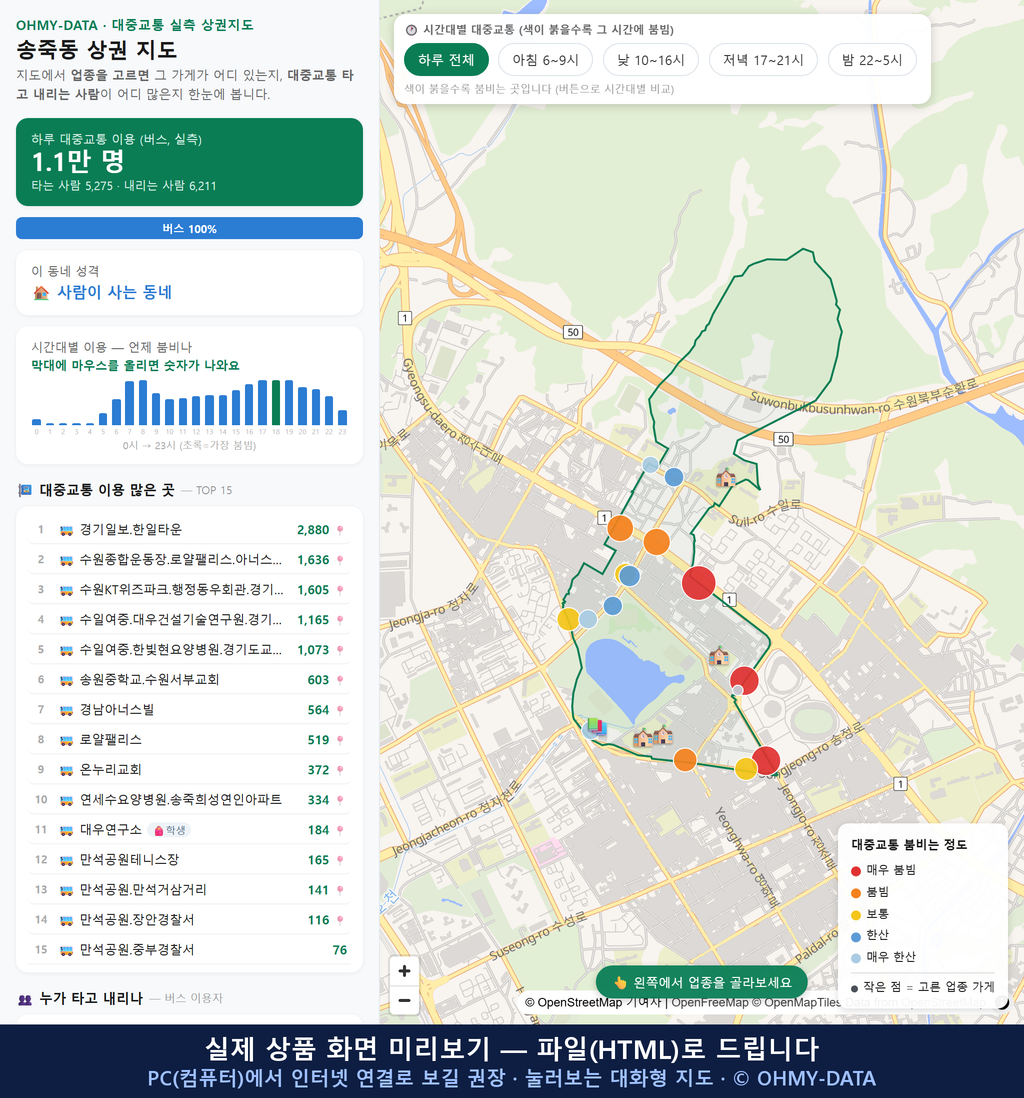The width and height of the screenshot is (1024, 1098).
Task: Click the bus icon for 만석공원.장안경찰서
Action: click(67, 920)
